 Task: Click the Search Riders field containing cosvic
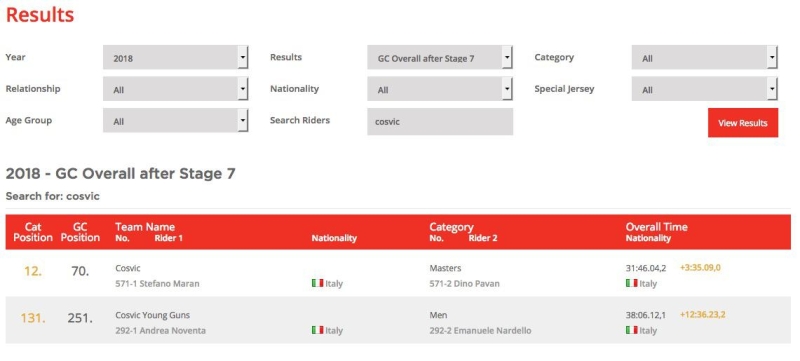440,121
